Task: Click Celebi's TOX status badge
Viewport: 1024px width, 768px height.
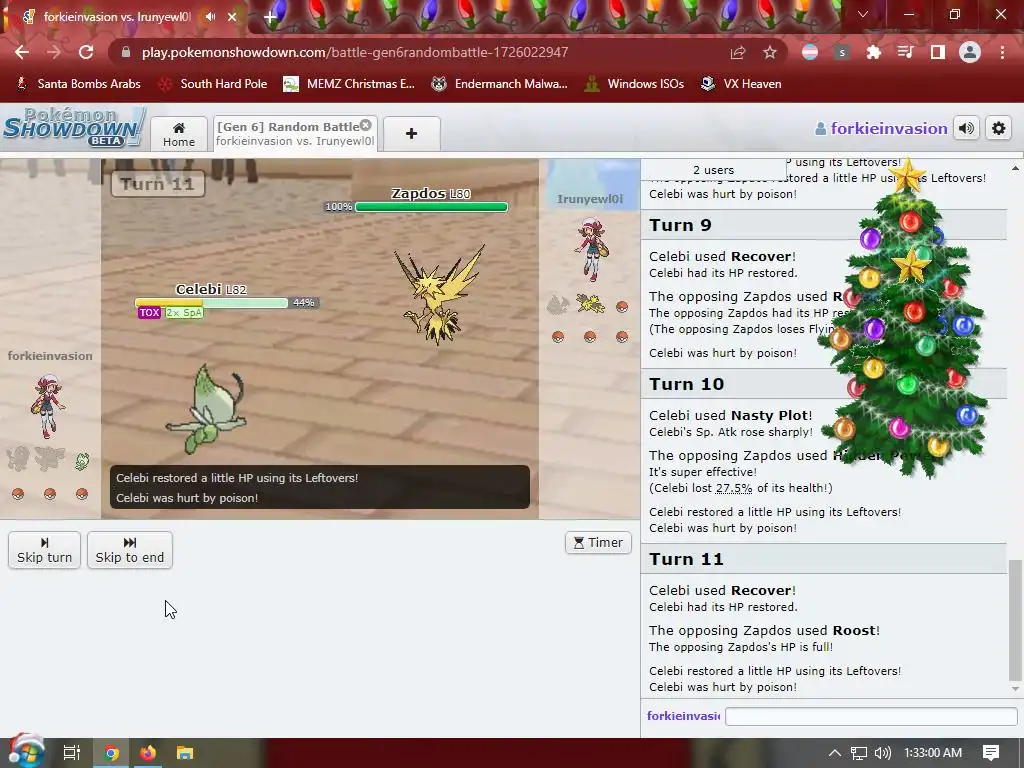Action: 150,313
